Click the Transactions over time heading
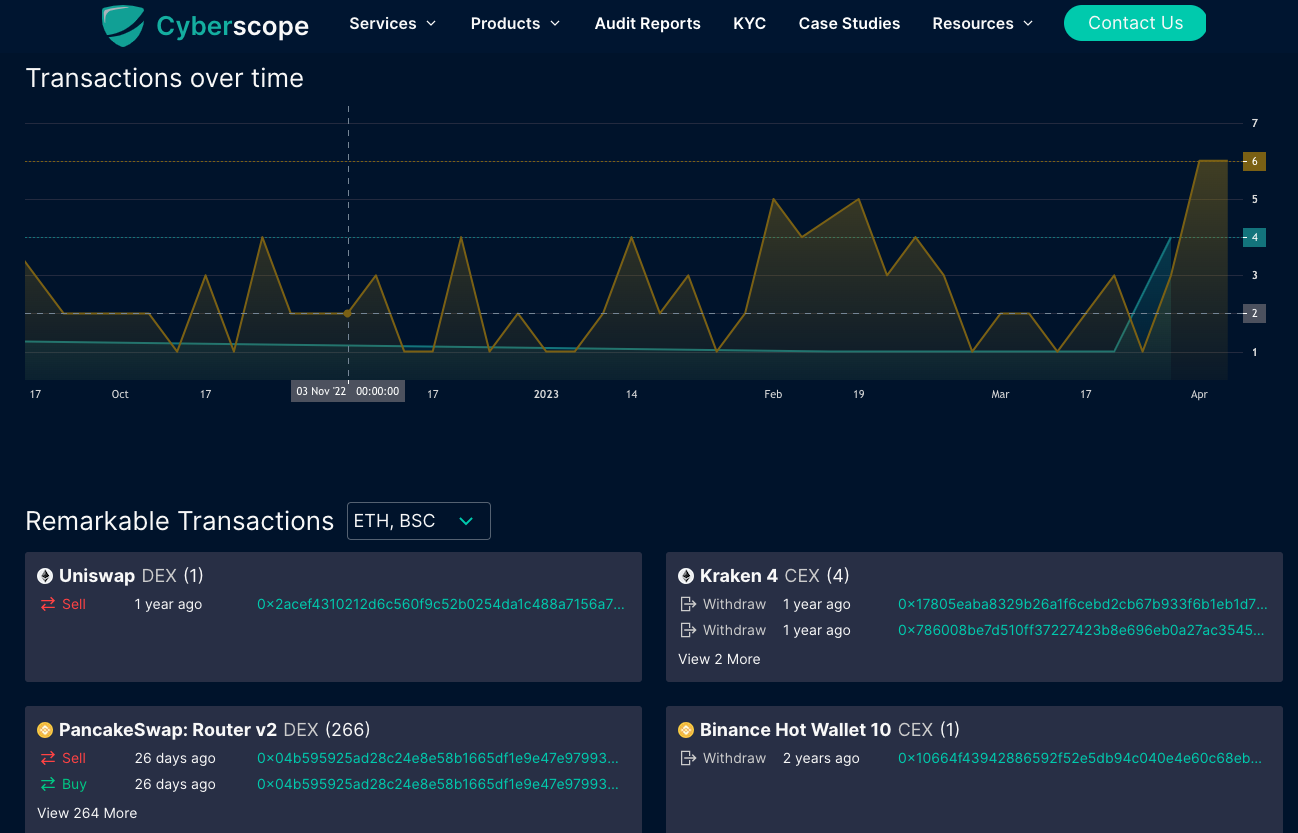The height and width of the screenshot is (833, 1298). (x=164, y=78)
